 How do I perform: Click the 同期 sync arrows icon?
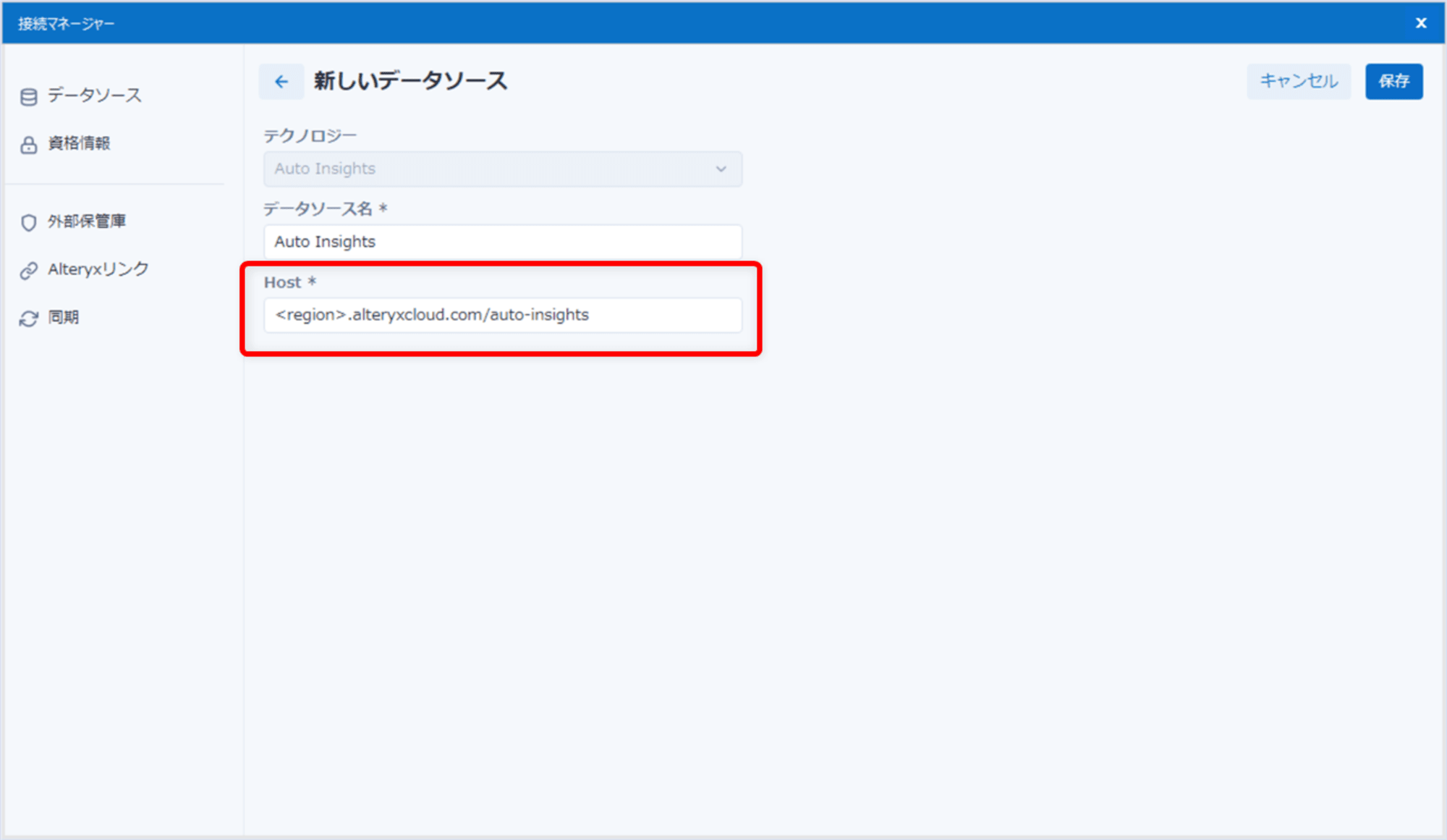[29, 318]
